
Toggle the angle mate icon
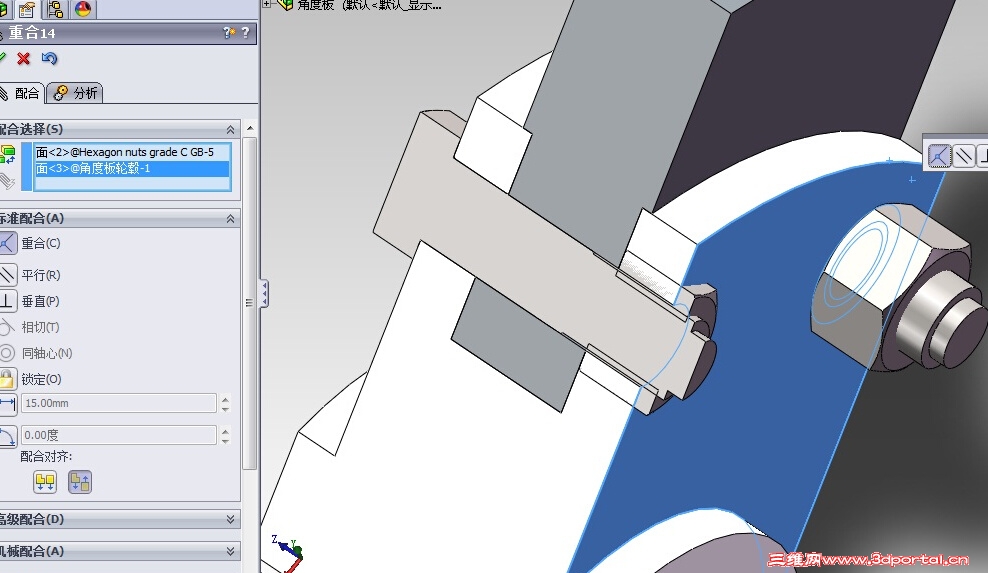click(8, 436)
